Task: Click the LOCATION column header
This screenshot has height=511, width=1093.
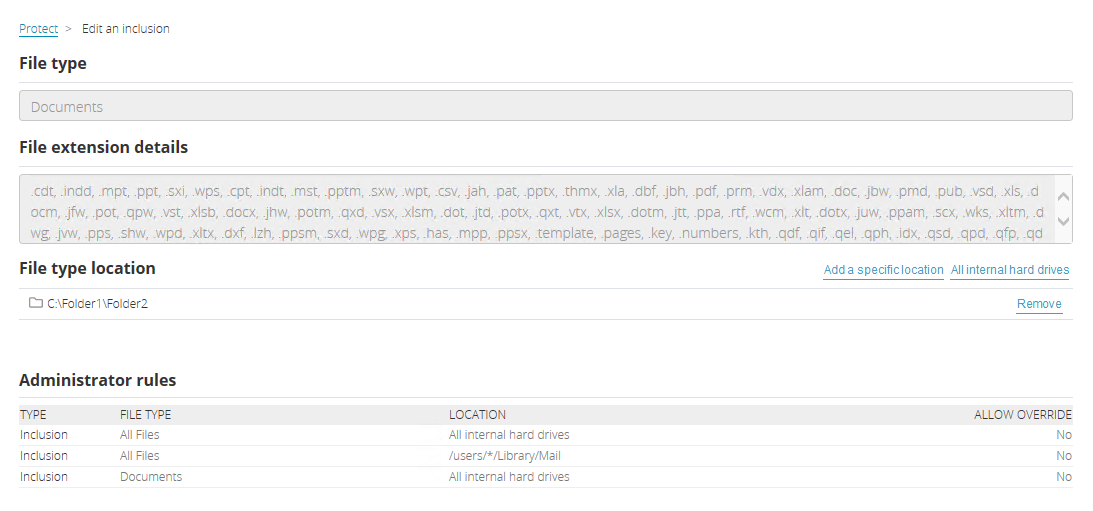Action: point(477,415)
